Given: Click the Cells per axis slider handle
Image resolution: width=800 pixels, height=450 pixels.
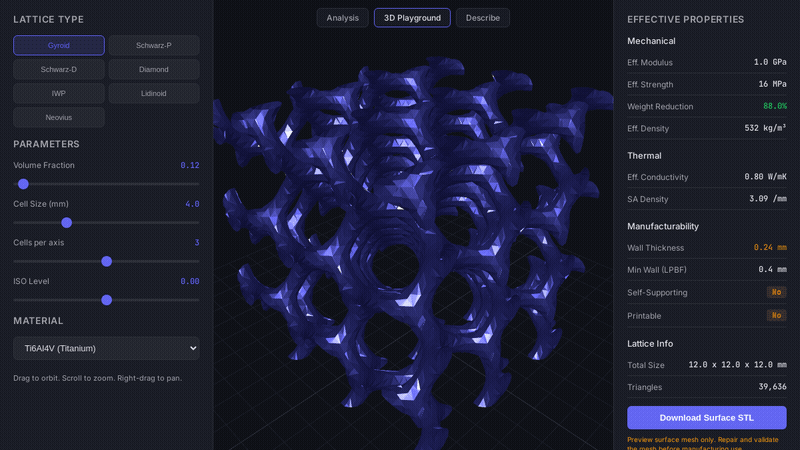Looking at the screenshot, I should tap(107, 261).
